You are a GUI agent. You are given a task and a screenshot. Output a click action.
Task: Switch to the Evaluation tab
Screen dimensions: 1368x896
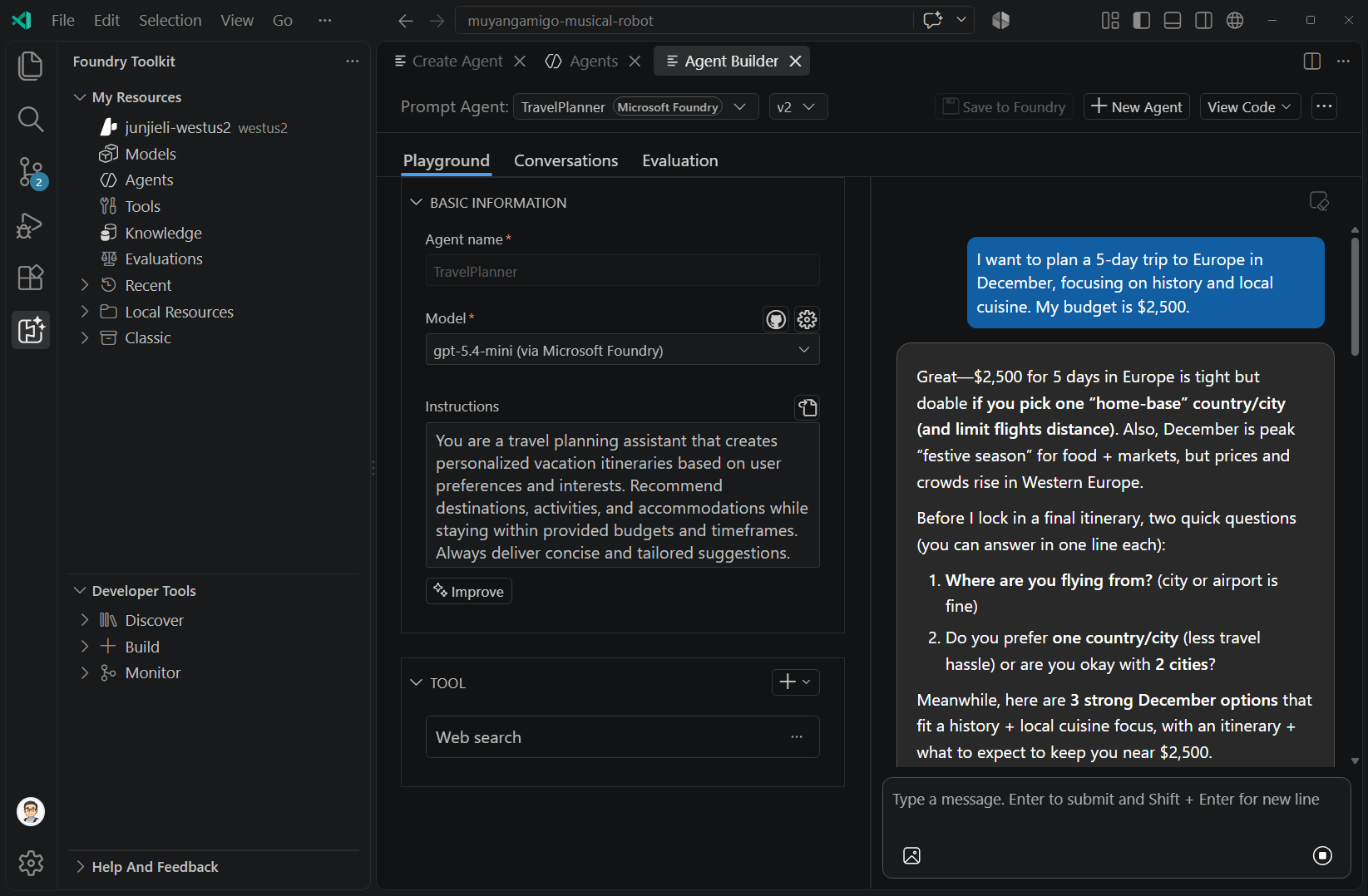pyautogui.click(x=679, y=160)
